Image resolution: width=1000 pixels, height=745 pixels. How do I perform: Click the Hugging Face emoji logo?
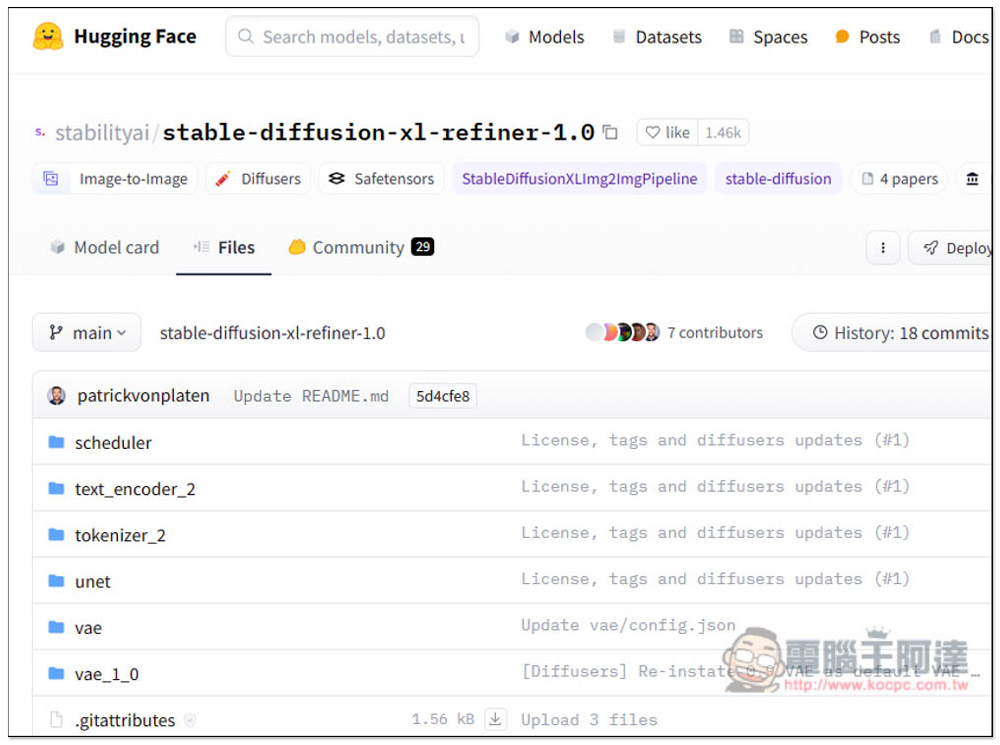(48, 36)
